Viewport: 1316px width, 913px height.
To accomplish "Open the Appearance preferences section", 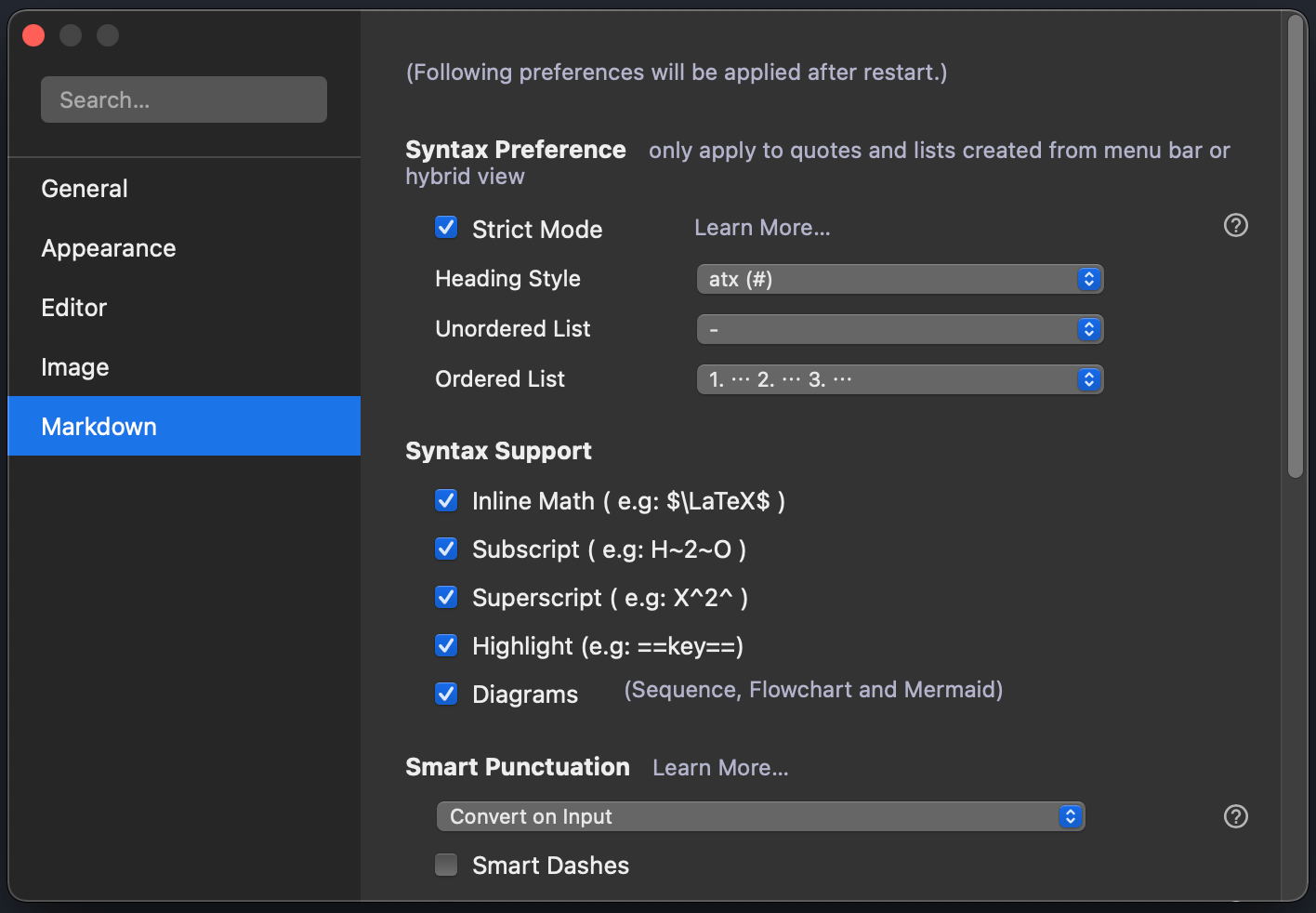I will click(x=109, y=248).
